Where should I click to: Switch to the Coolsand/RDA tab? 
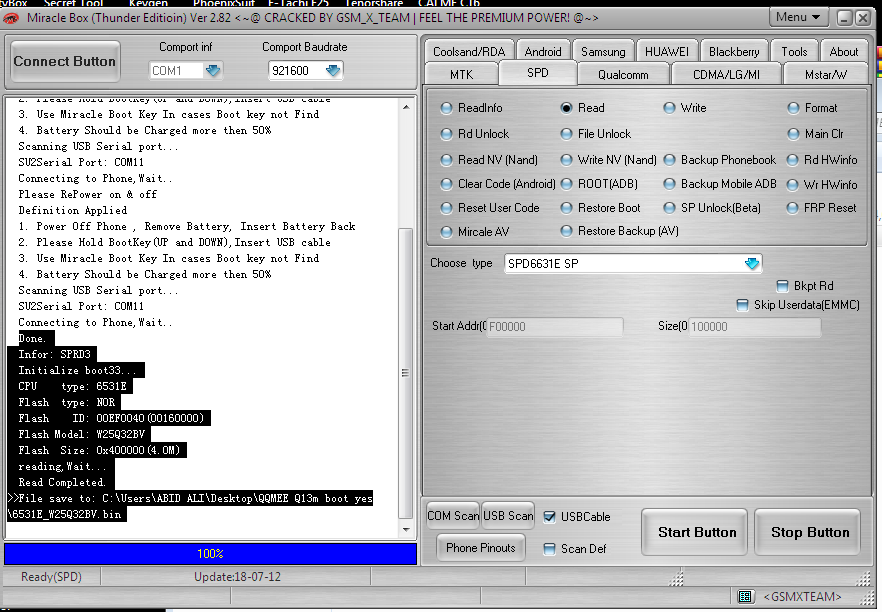click(469, 51)
